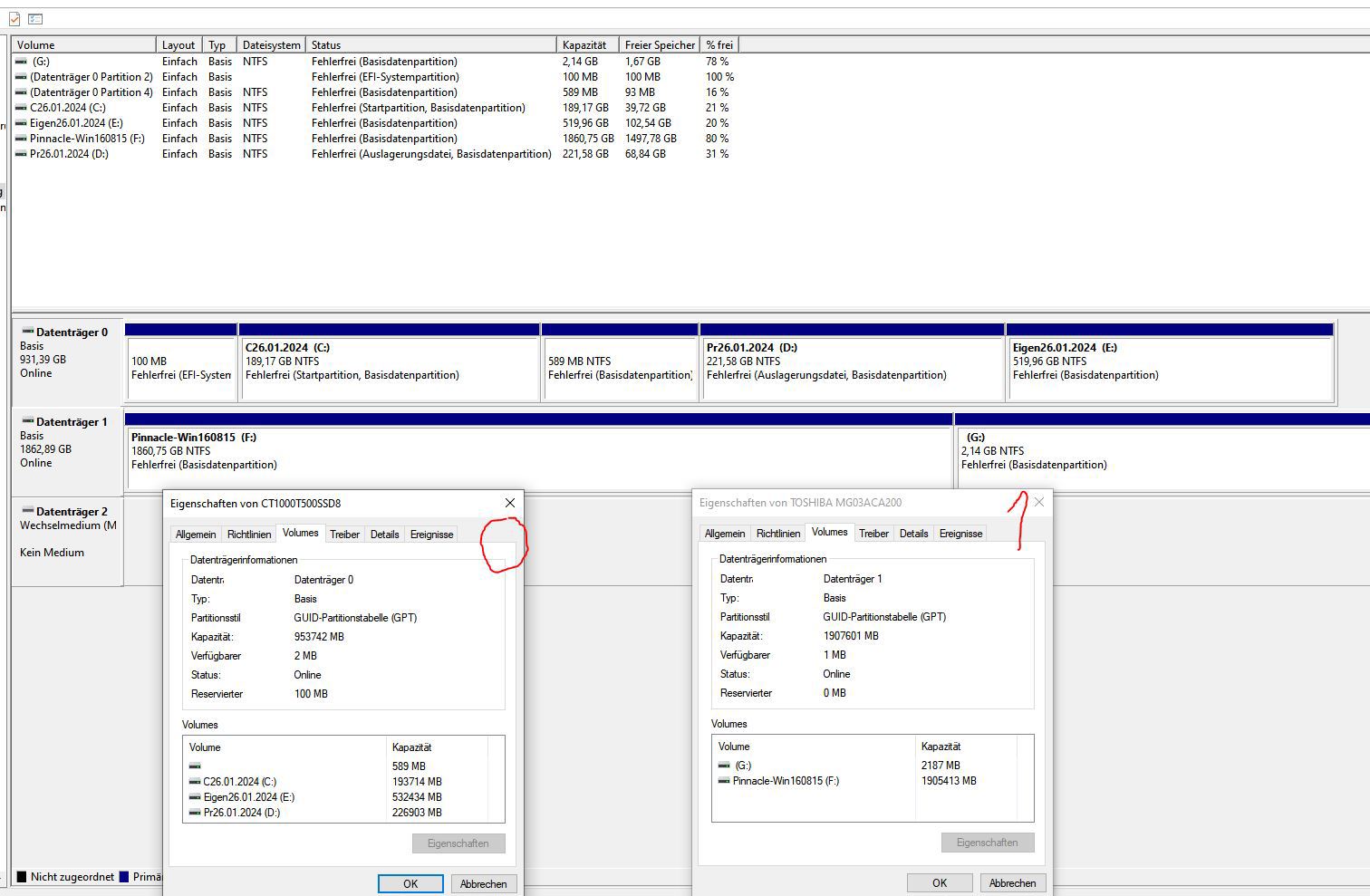Image resolution: width=1370 pixels, height=896 pixels.
Task: Select the (G:) volume icon in TOSHIBA properties
Action: click(723, 766)
